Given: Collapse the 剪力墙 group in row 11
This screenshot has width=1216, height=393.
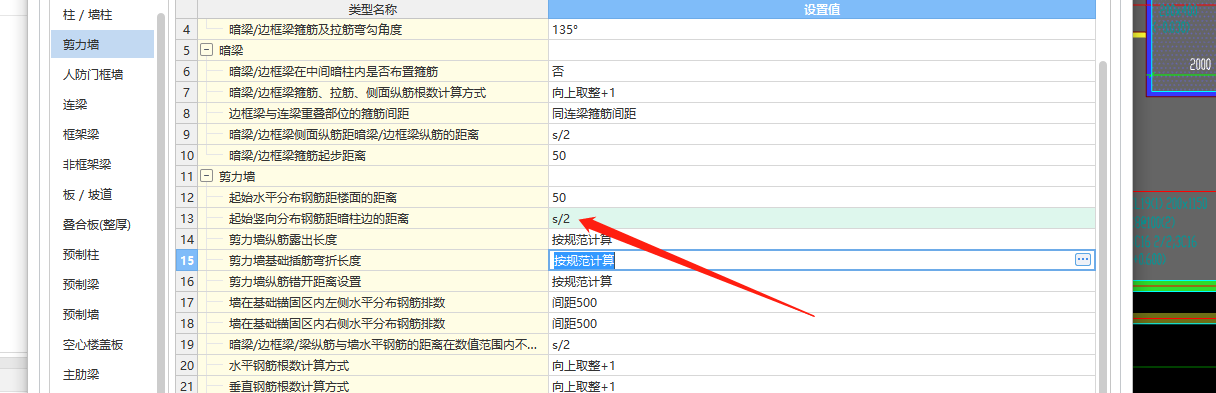Looking at the screenshot, I should [207, 176].
